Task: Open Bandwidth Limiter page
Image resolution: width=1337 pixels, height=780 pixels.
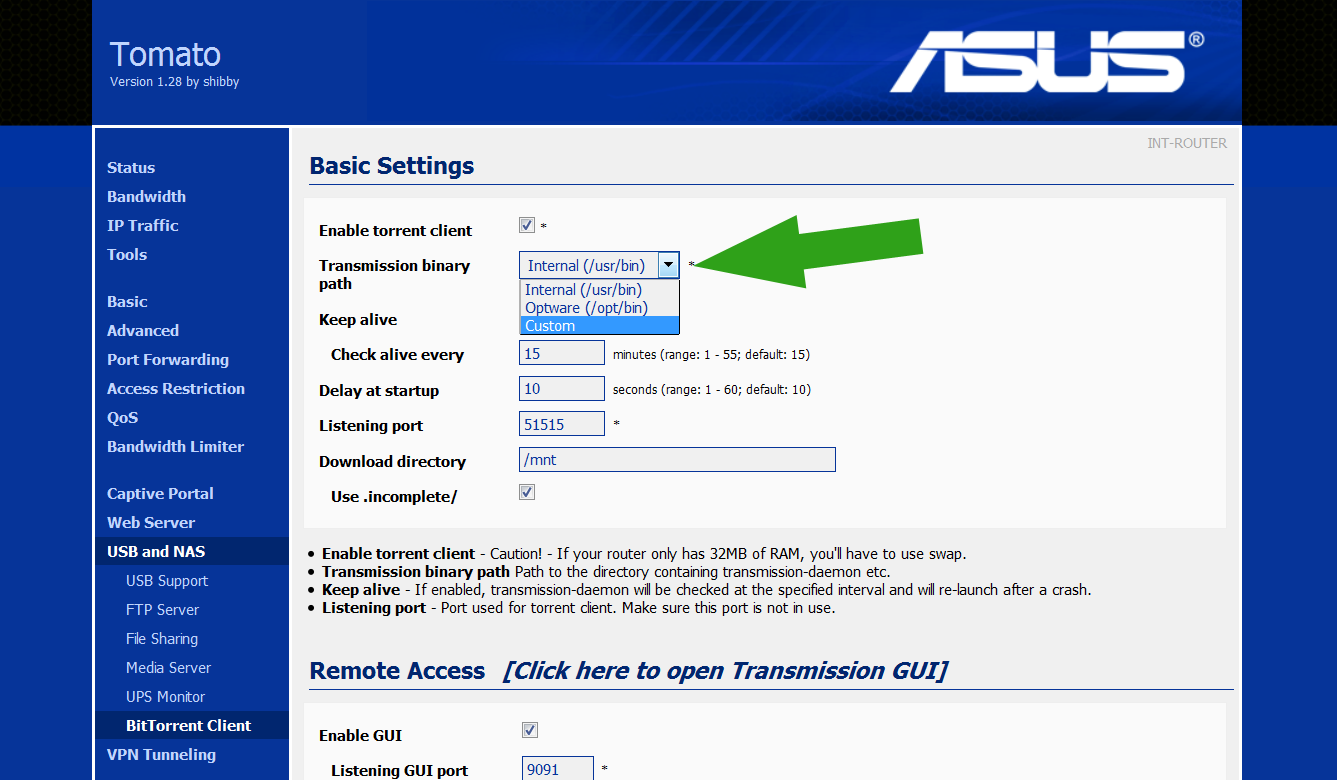Action: pyautogui.click(x=175, y=447)
